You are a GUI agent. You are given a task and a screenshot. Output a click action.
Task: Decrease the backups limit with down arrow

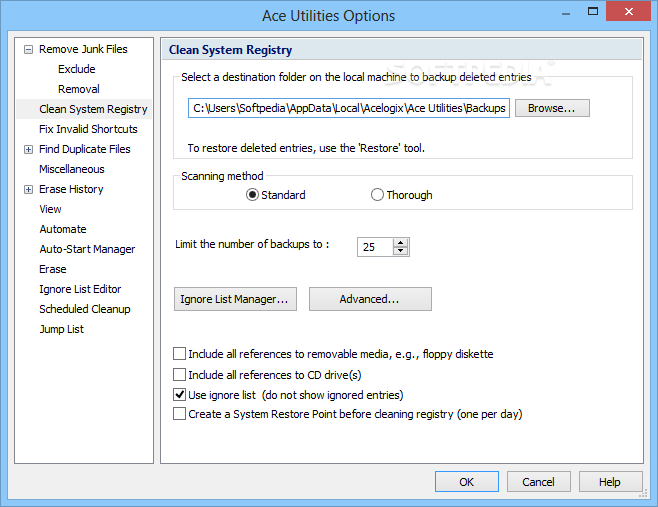click(x=401, y=251)
